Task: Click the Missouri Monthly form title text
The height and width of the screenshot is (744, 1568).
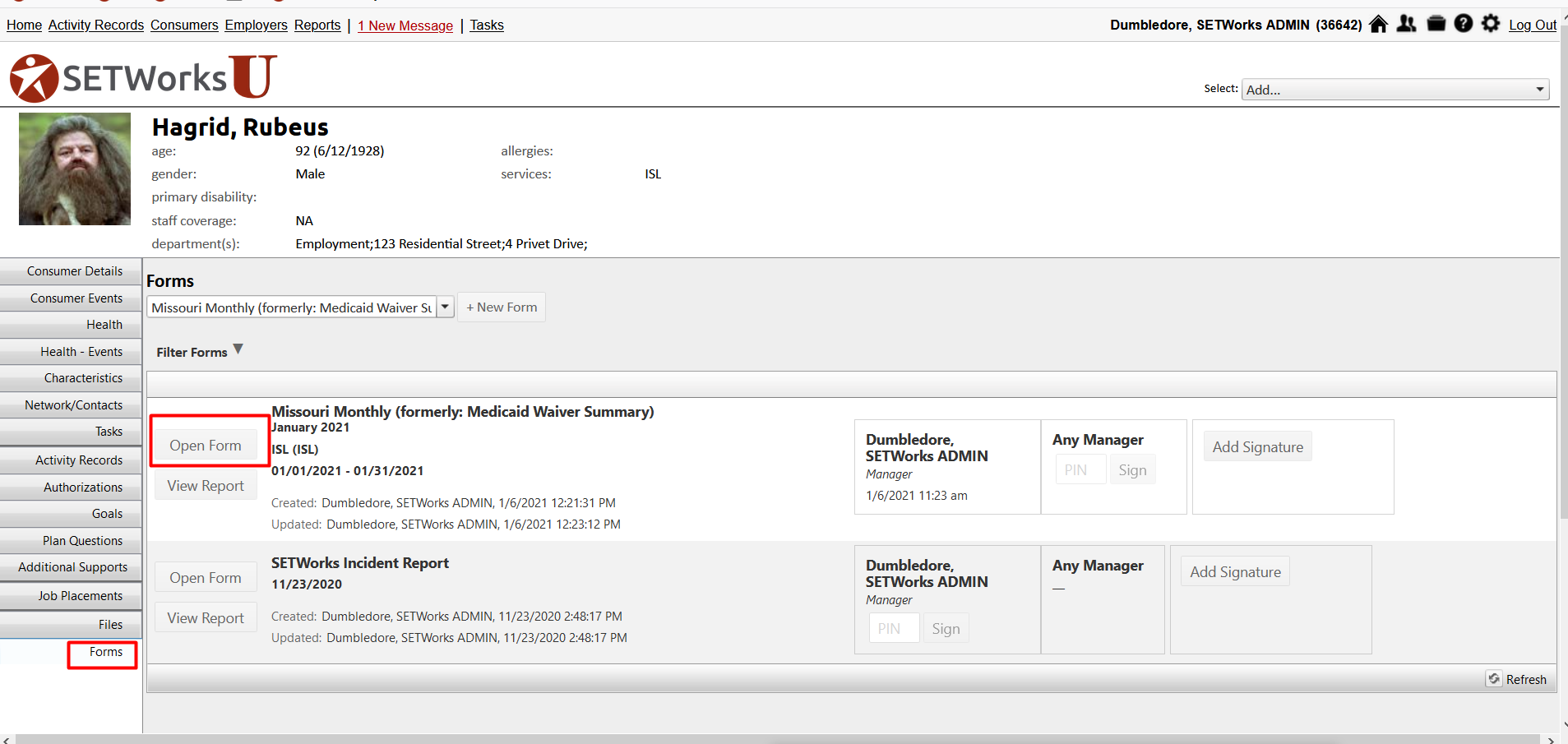Action: pyautogui.click(x=463, y=412)
